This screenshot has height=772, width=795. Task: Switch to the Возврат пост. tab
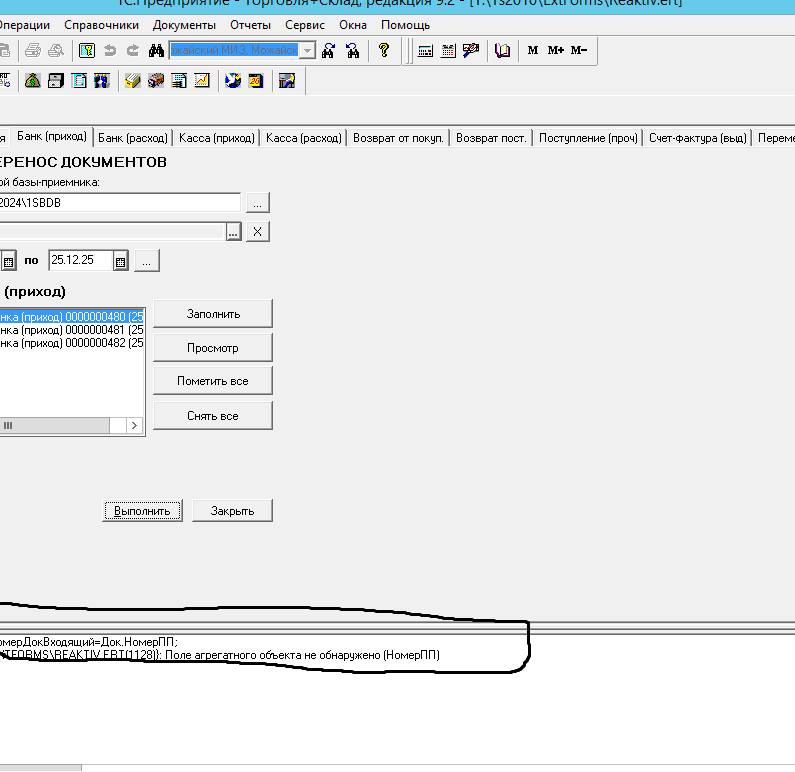pyautogui.click(x=491, y=138)
